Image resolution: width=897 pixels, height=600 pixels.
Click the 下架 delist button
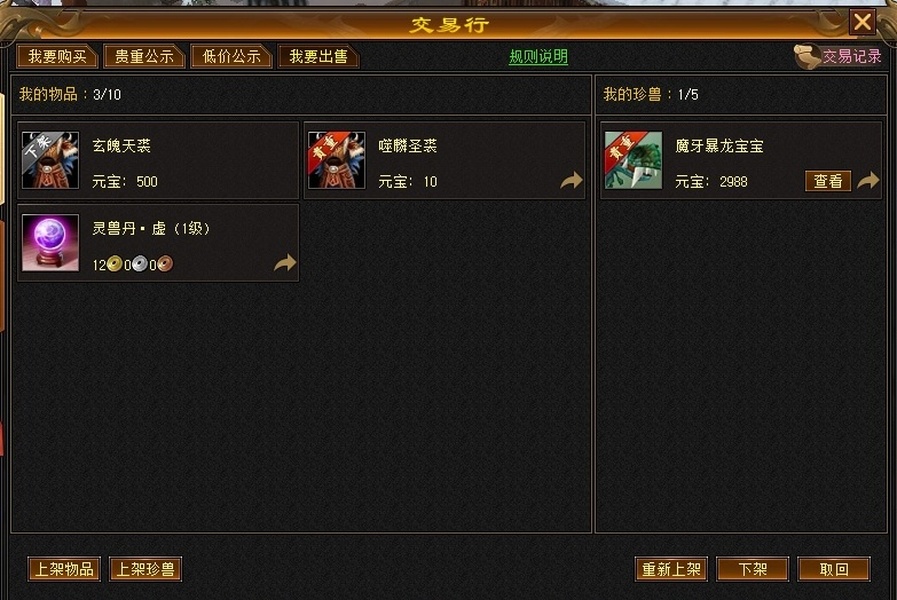pyautogui.click(x=752, y=569)
